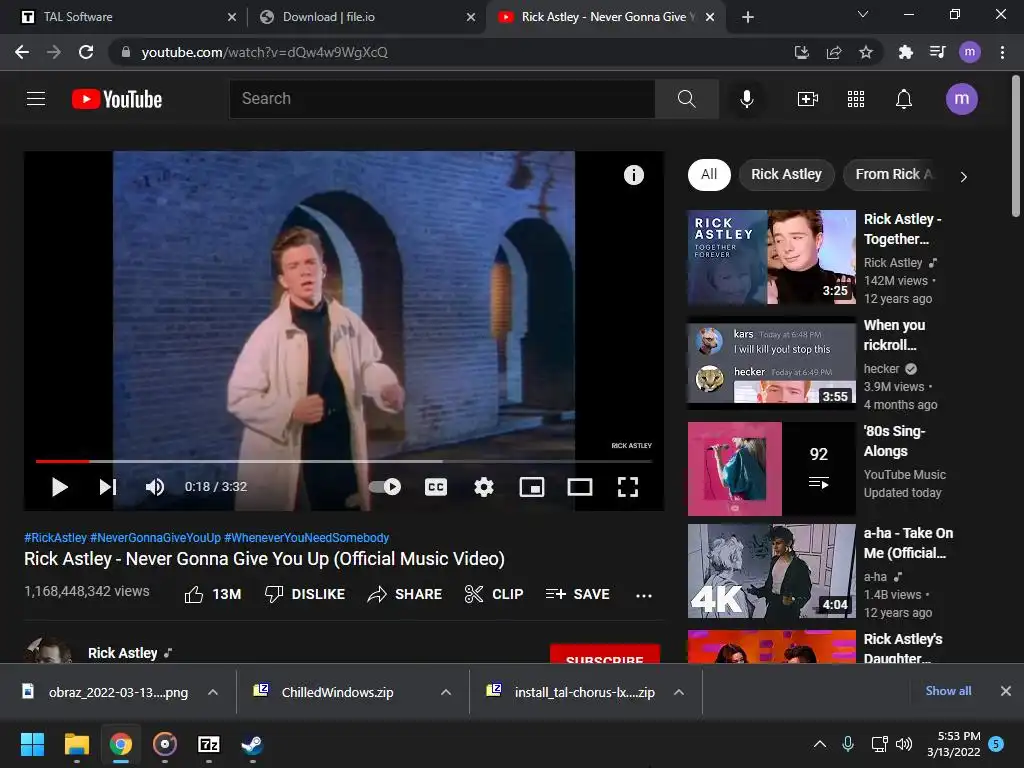
Task: Click the search magnifier button
Action: (x=686, y=99)
